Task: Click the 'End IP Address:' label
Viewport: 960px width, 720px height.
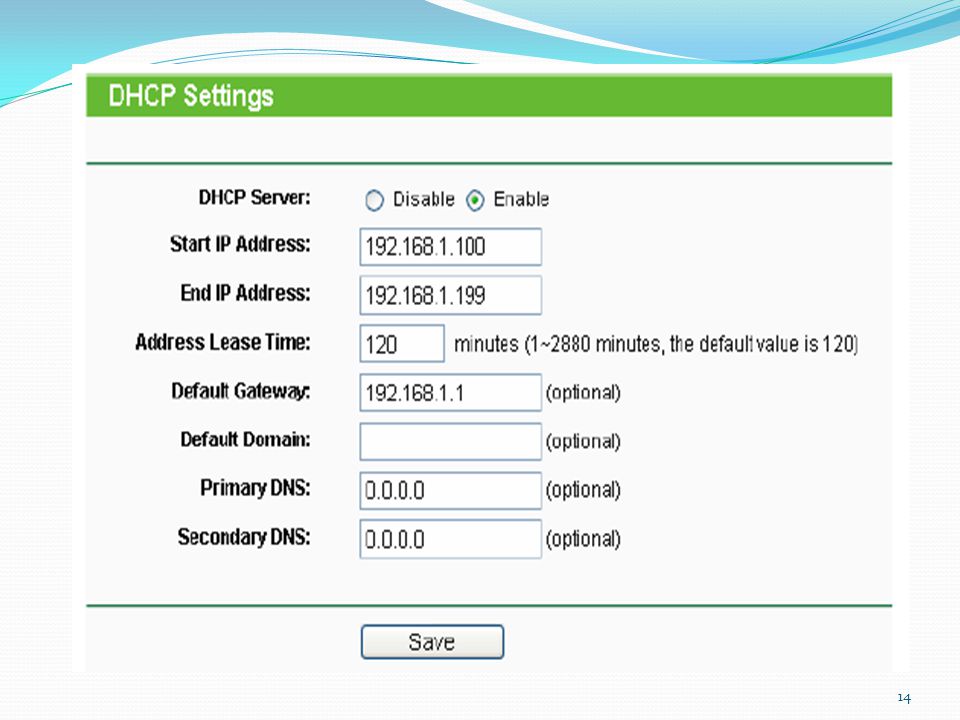Action: click(246, 293)
